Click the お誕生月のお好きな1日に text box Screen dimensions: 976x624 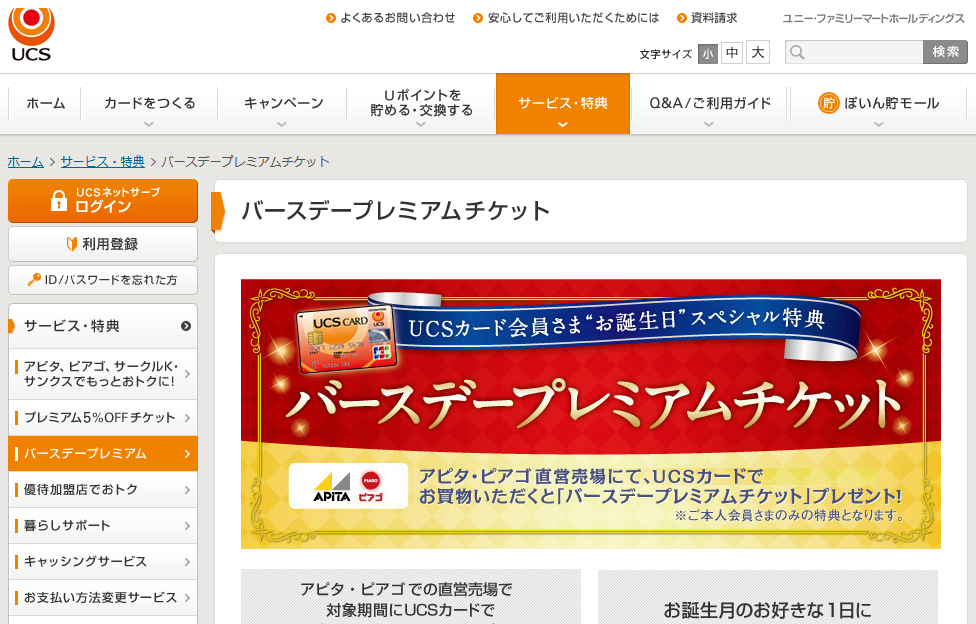pyautogui.click(x=767, y=597)
